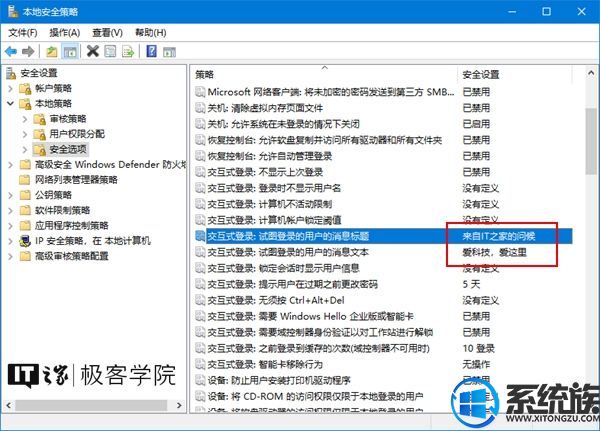This screenshot has height=431, width=600.
Task: Click tree pane horizontal scroll left arrow
Action: click(8, 405)
